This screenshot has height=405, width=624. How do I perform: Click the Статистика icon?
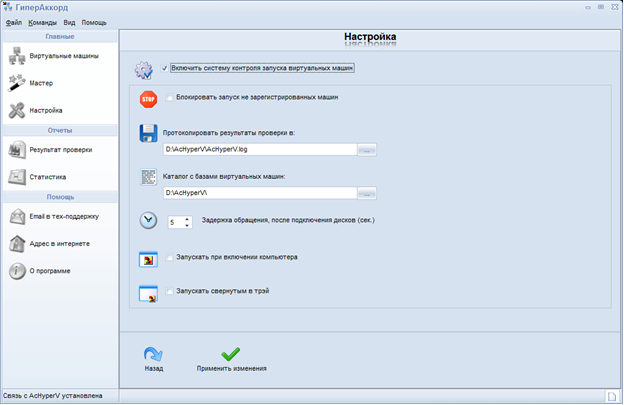[x=17, y=177]
